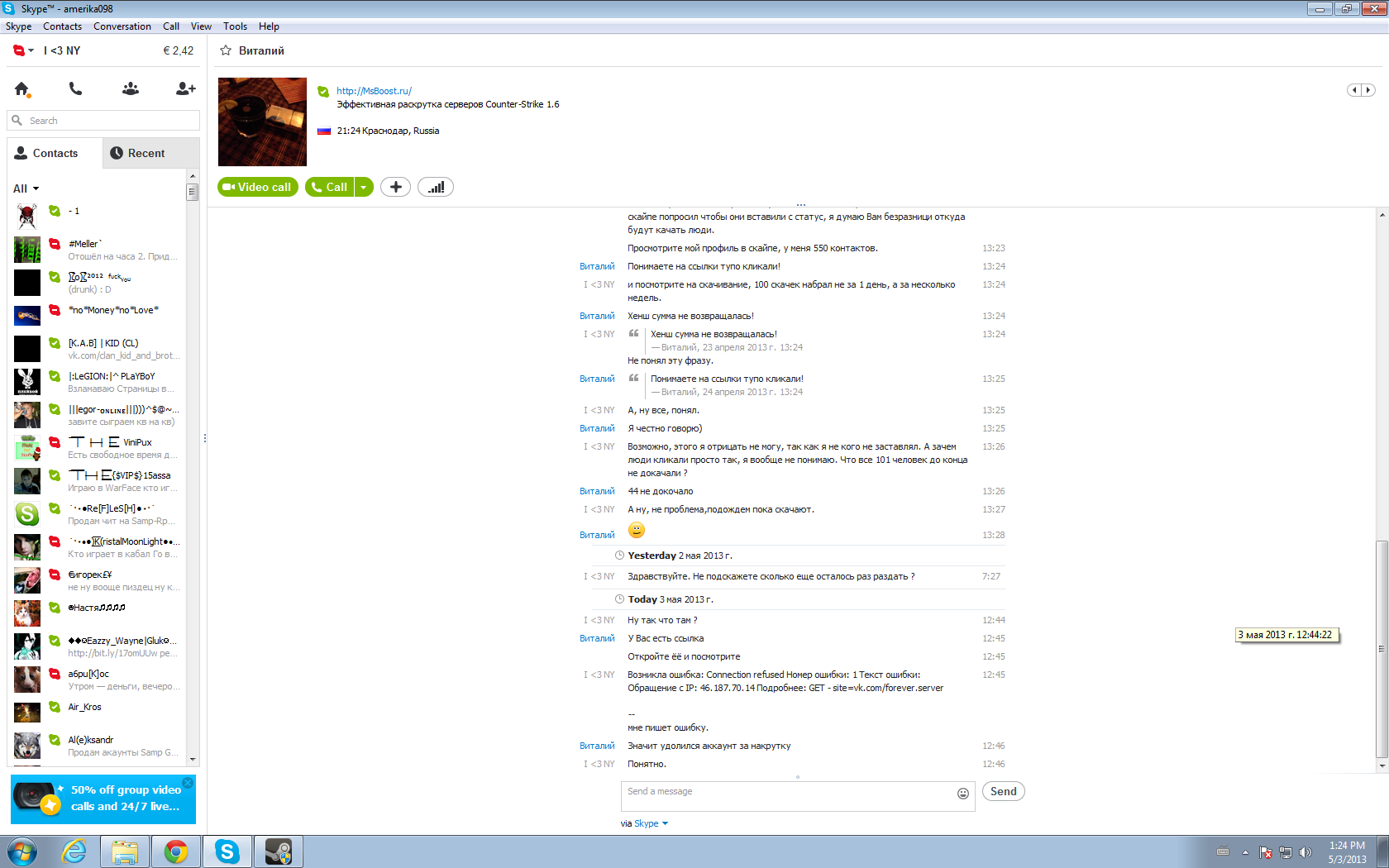The image size is (1389, 868).
Task: Click the search magnifier icon
Action: (17, 121)
